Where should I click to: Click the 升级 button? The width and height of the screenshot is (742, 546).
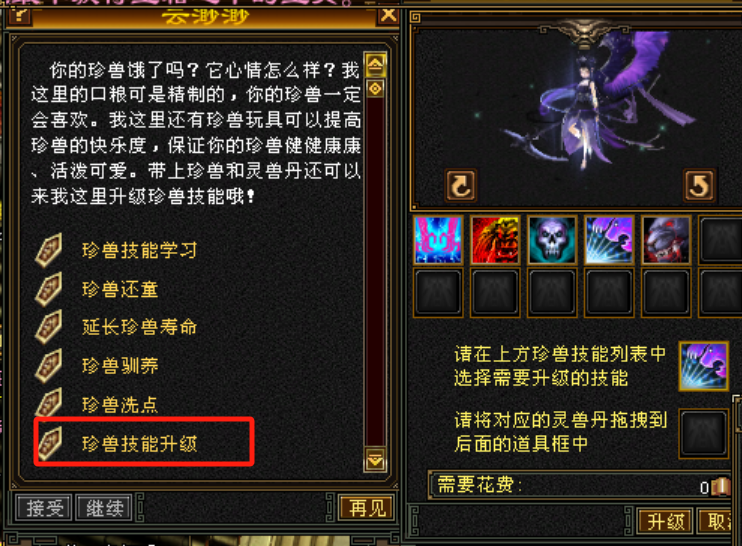point(665,522)
